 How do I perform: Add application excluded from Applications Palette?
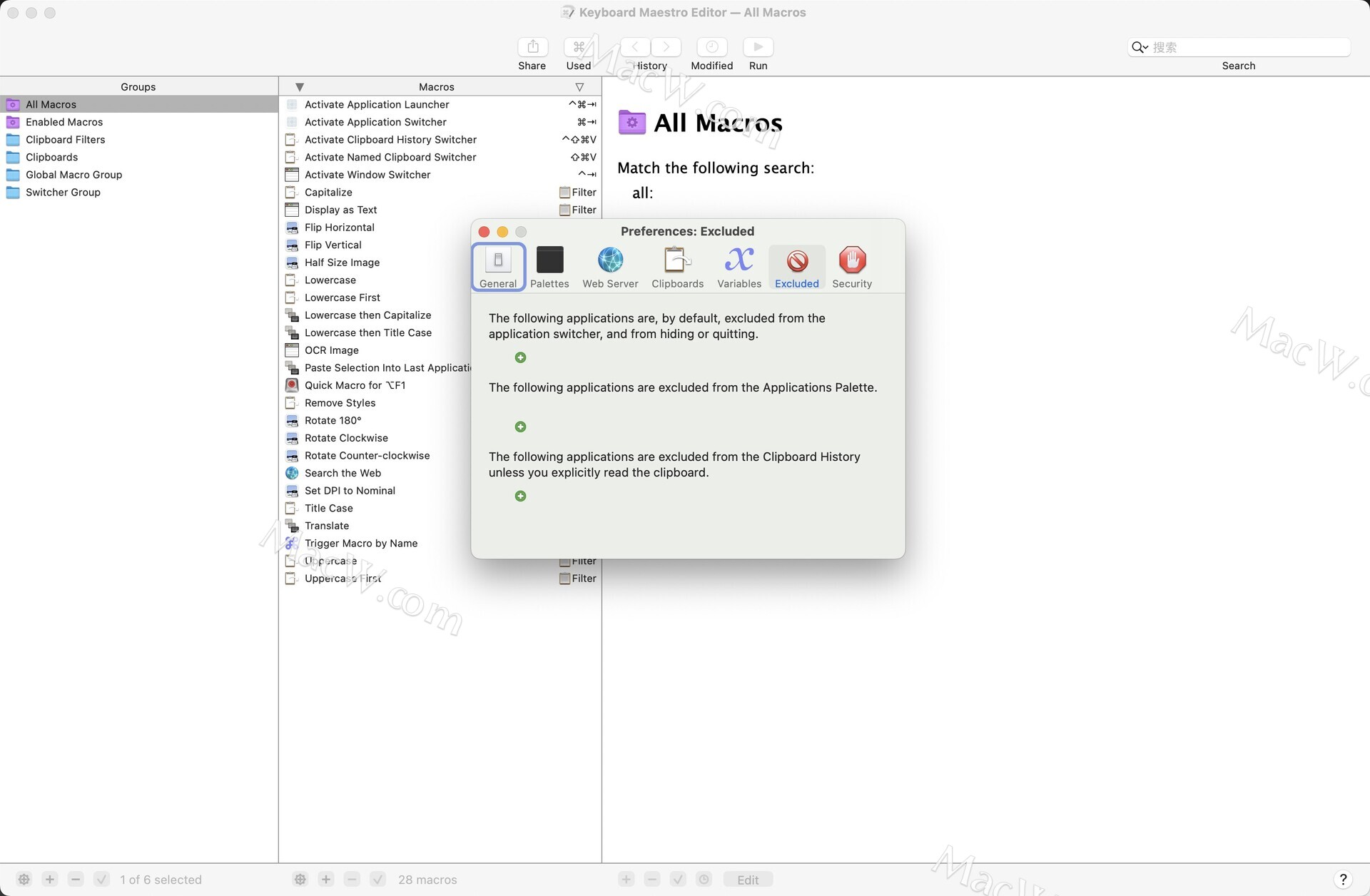(520, 427)
